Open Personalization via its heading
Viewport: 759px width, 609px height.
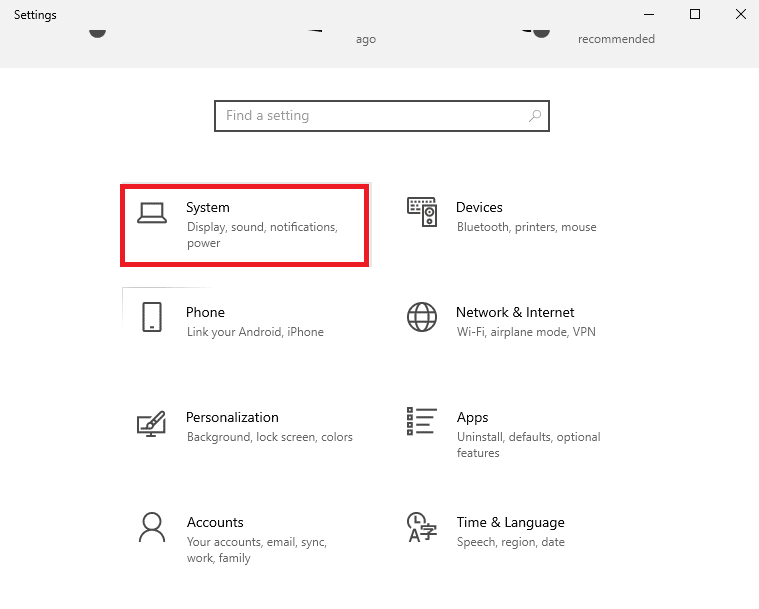232,417
